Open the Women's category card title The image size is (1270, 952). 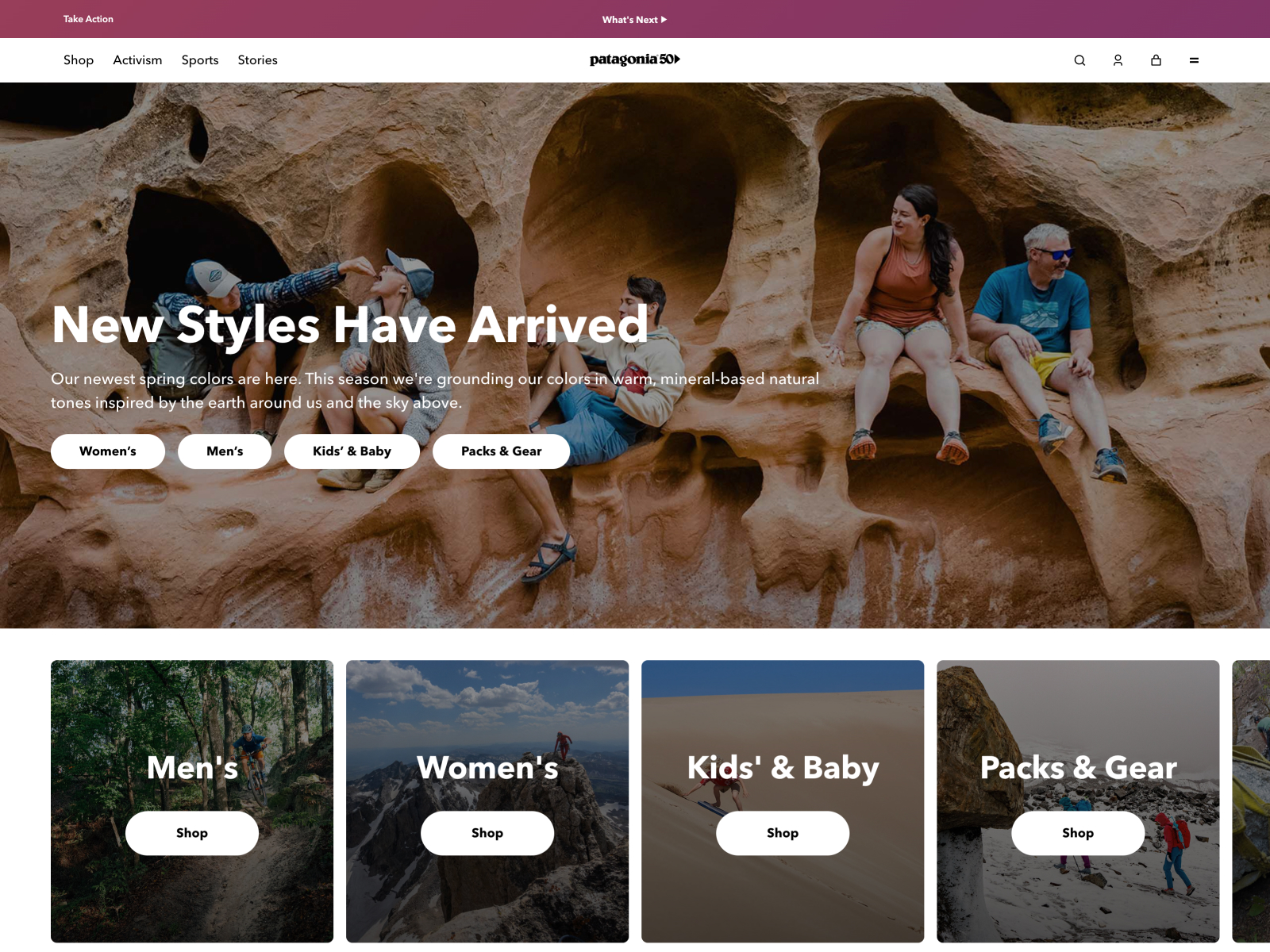point(487,768)
